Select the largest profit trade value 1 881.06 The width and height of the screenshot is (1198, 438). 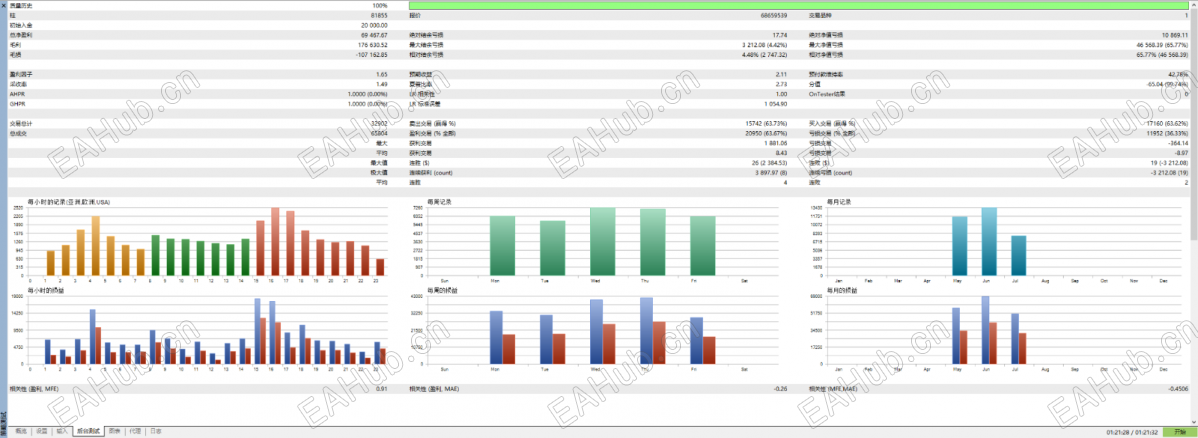click(777, 143)
